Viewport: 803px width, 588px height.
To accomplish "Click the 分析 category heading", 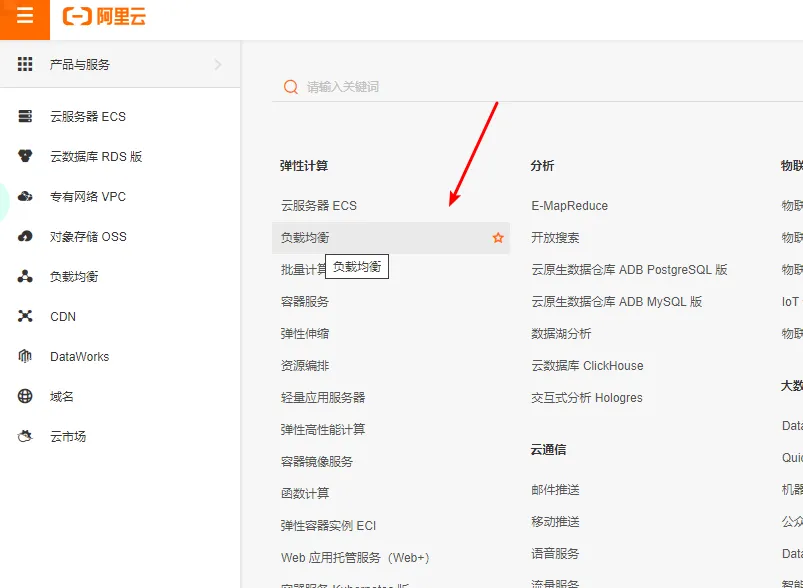I will [x=542, y=165].
